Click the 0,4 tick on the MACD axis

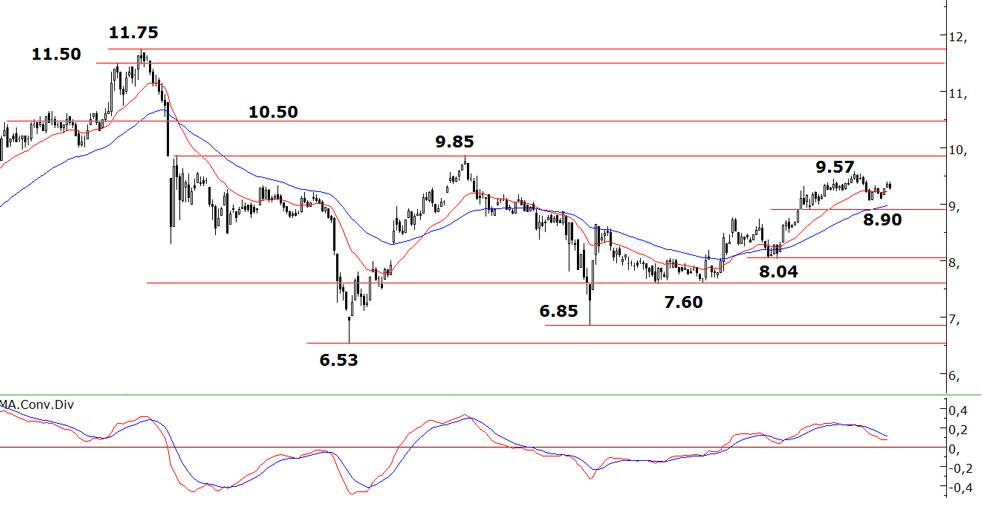pyautogui.click(x=957, y=410)
